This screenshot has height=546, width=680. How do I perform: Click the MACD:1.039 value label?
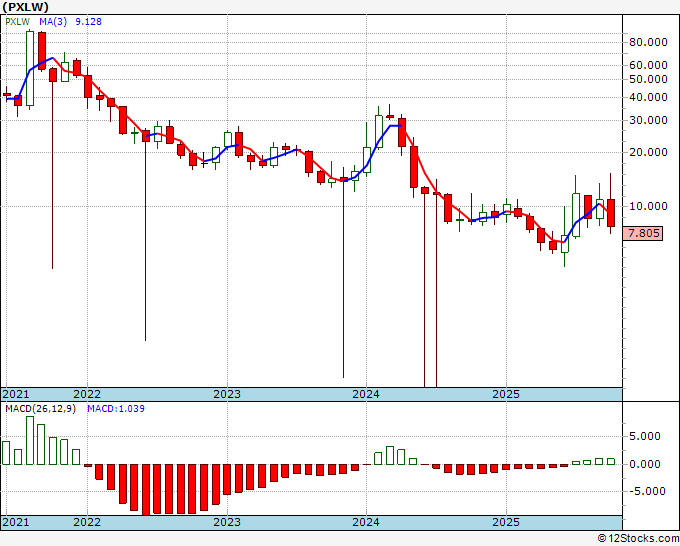(116, 409)
